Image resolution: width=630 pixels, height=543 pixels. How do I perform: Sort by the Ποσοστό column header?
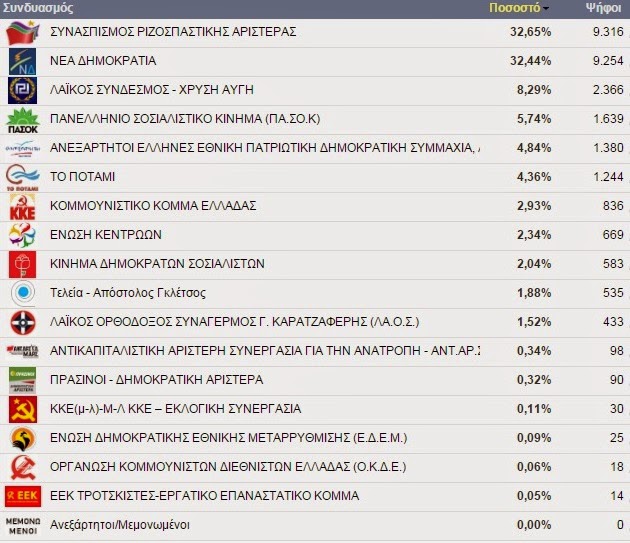click(x=514, y=7)
